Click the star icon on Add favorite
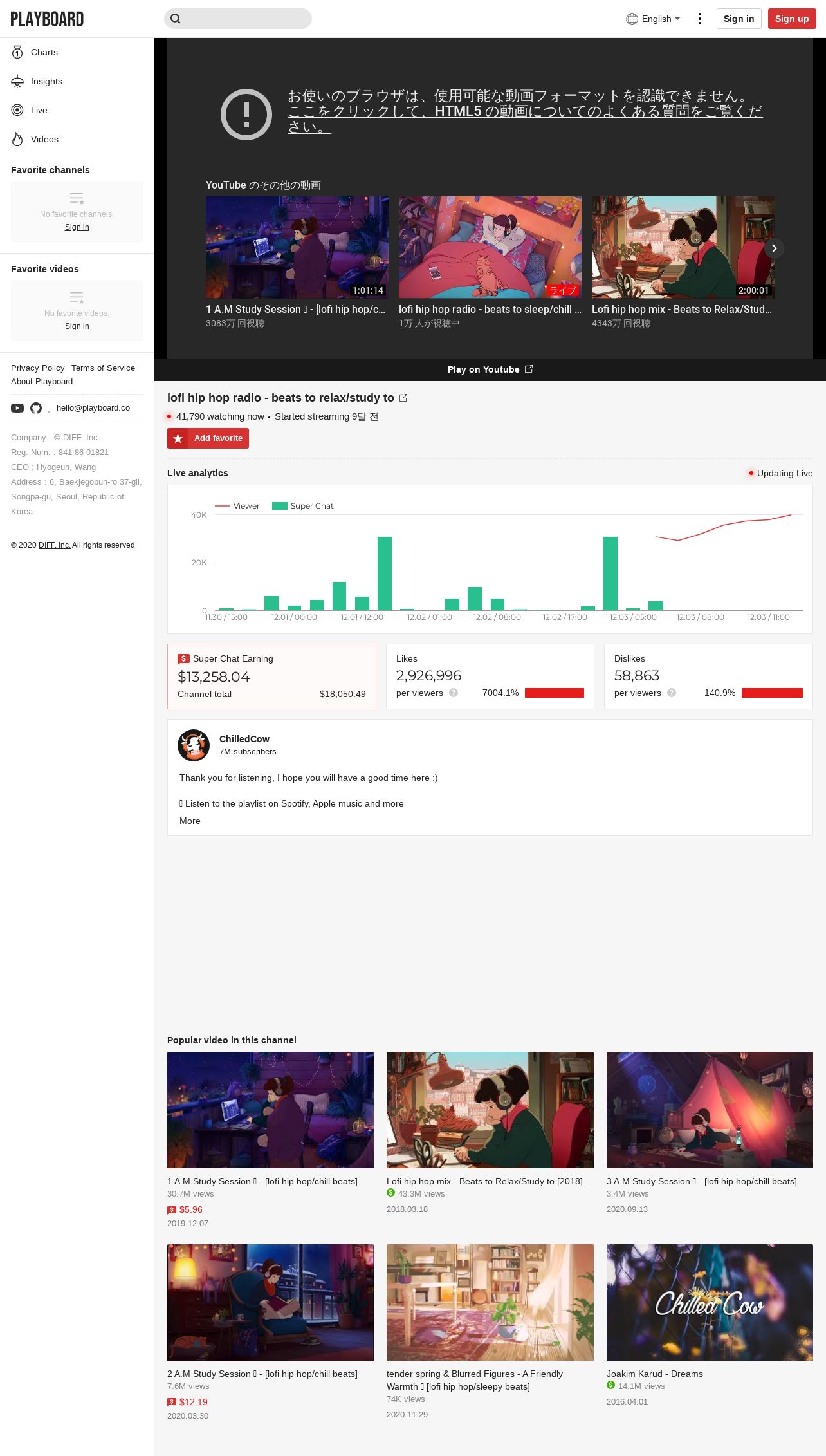The image size is (826, 1456). (178, 438)
